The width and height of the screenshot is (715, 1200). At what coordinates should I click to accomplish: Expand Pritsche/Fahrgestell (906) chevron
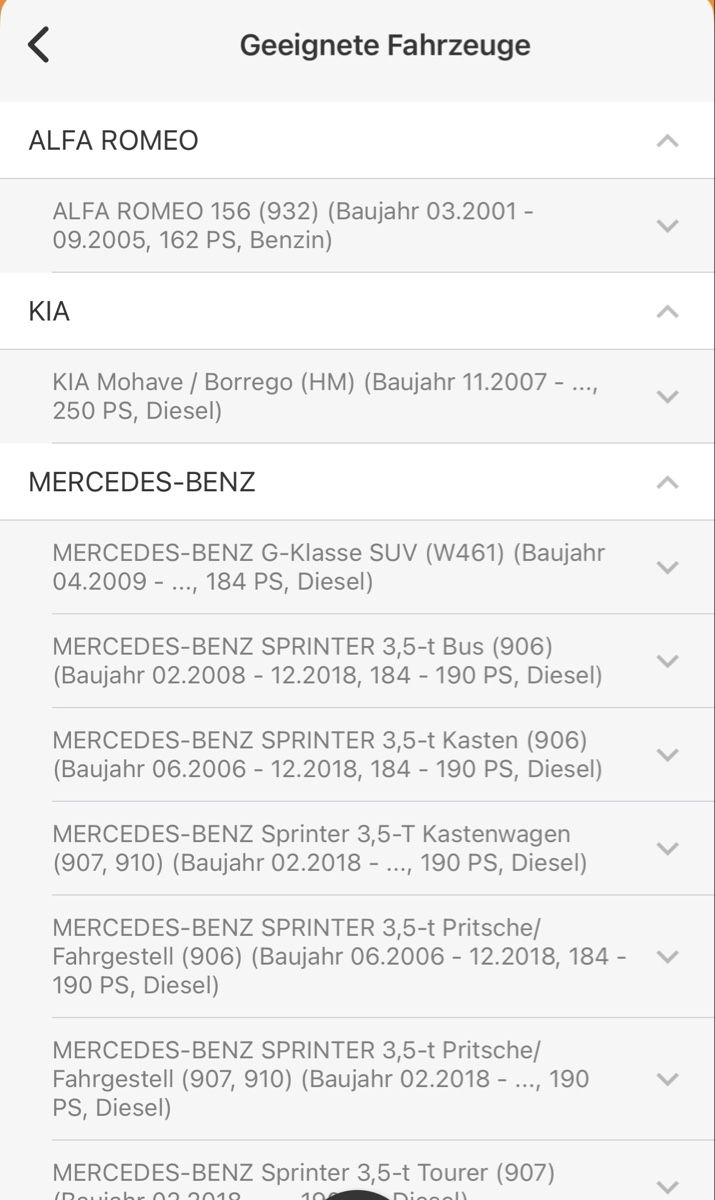click(x=667, y=957)
